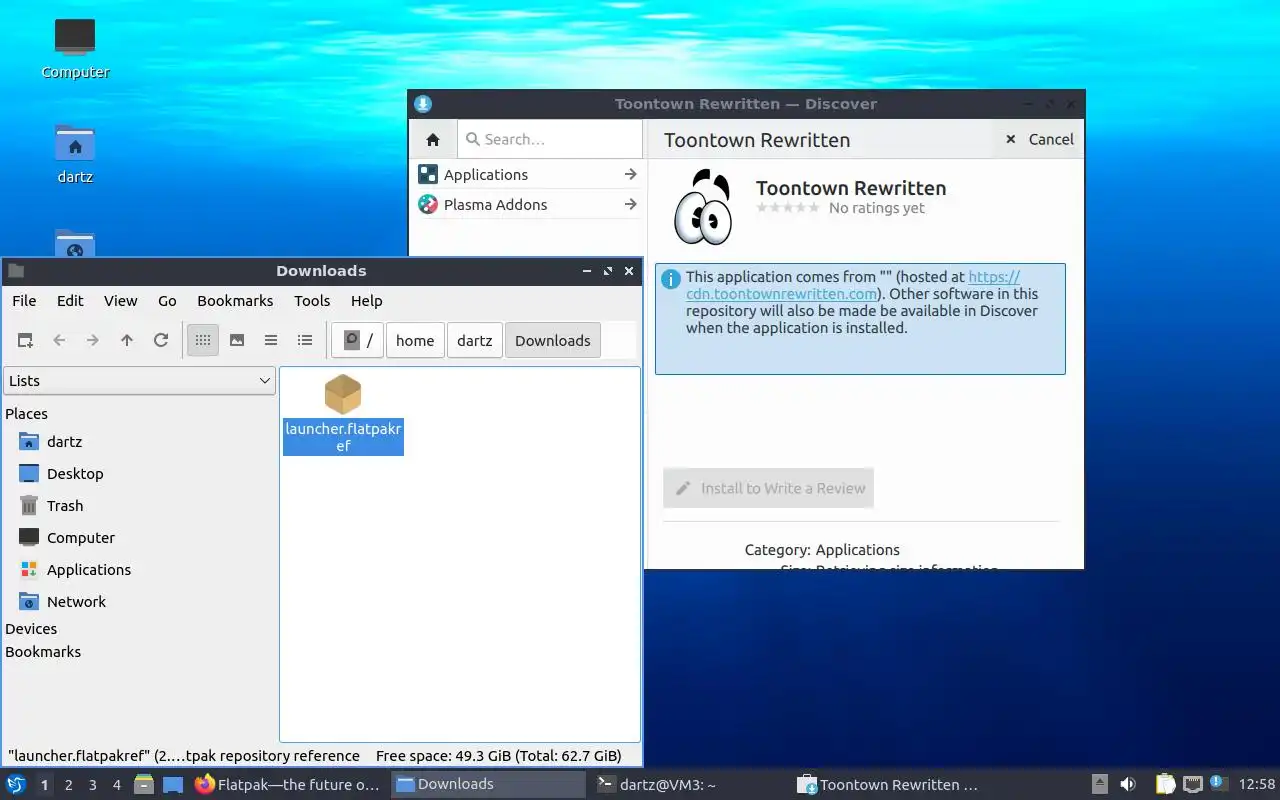Viewport: 1280px width, 800px height.
Task: Open volume control in system tray
Action: 1128,784
